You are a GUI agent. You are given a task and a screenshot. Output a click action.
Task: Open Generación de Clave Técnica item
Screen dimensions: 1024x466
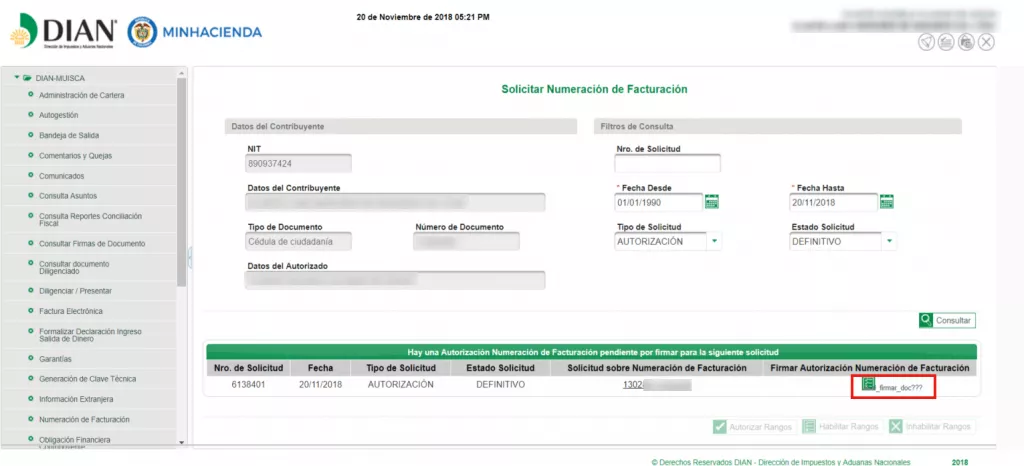click(x=88, y=379)
